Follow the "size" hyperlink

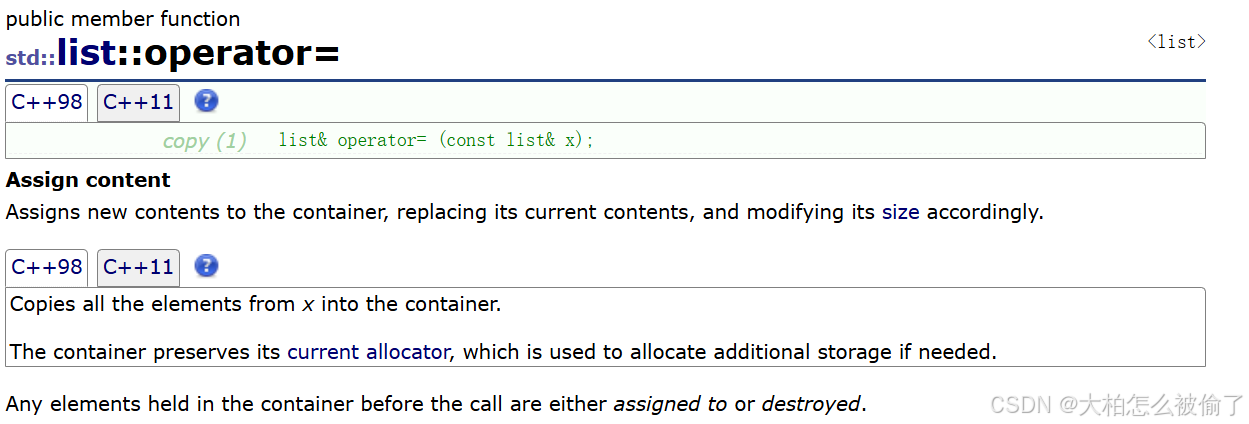(x=900, y=212)
